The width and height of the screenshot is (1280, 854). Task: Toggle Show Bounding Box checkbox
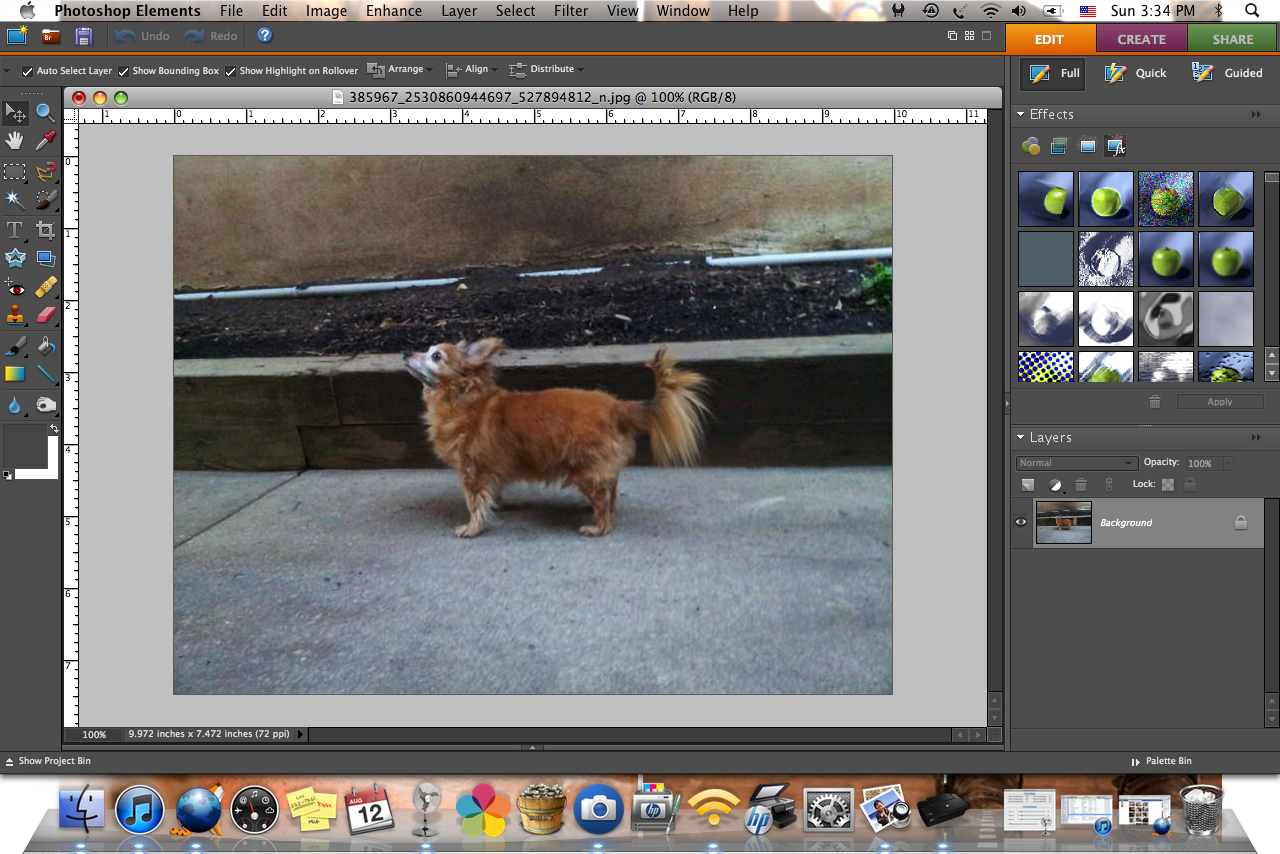(x=123, y=71)
